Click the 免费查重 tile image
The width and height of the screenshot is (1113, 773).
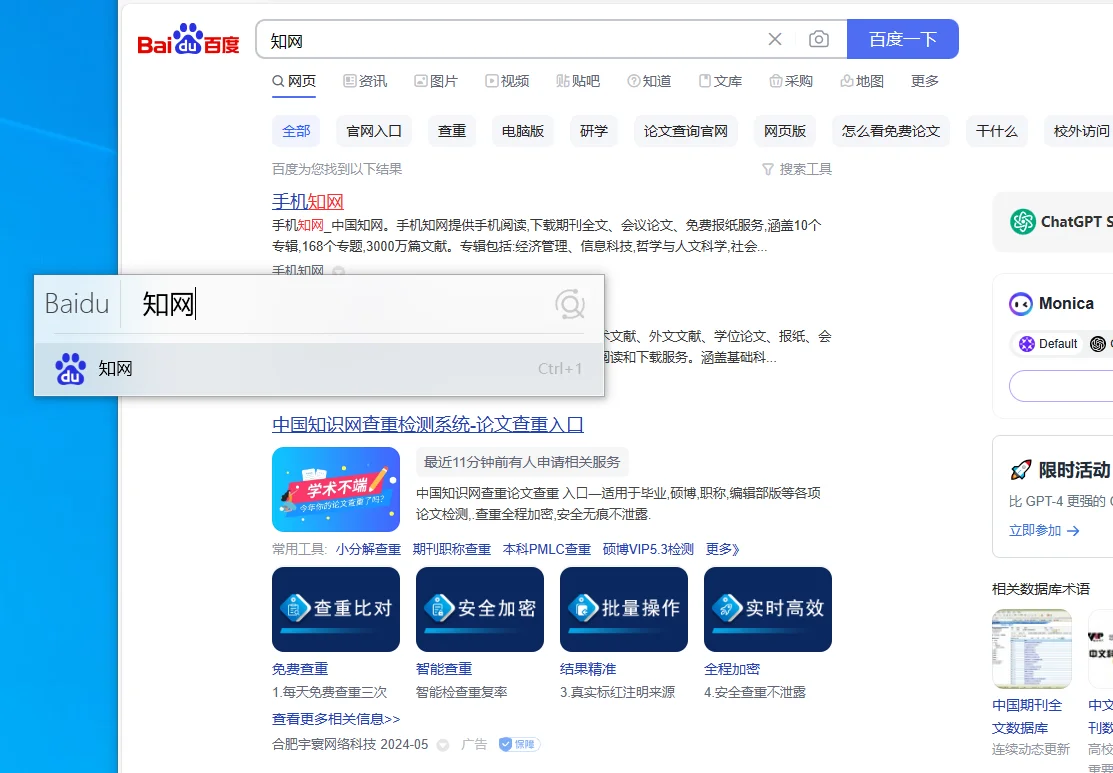[336, 609]
